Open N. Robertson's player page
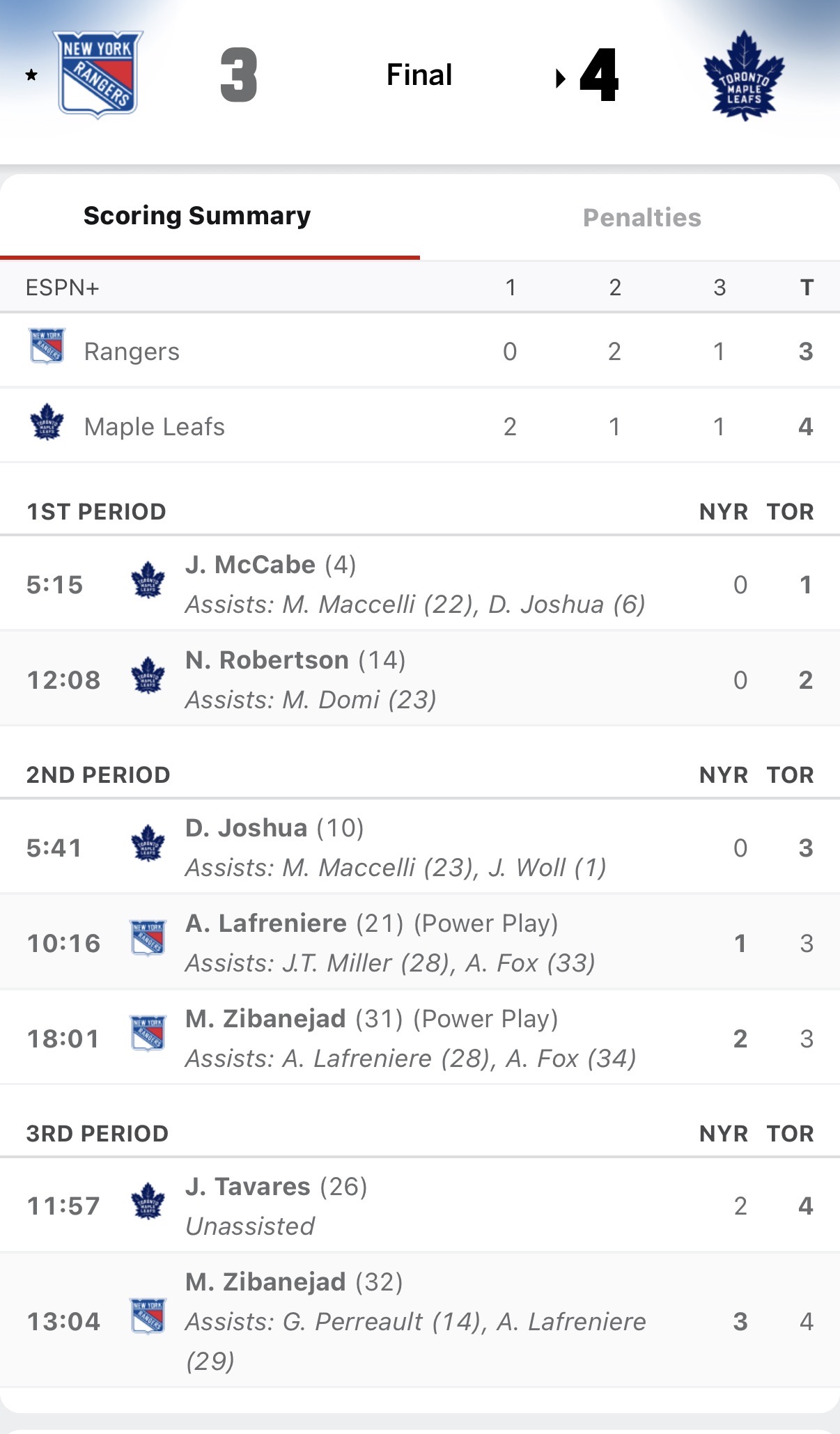The image size is (840, 1434). [267, 660]
